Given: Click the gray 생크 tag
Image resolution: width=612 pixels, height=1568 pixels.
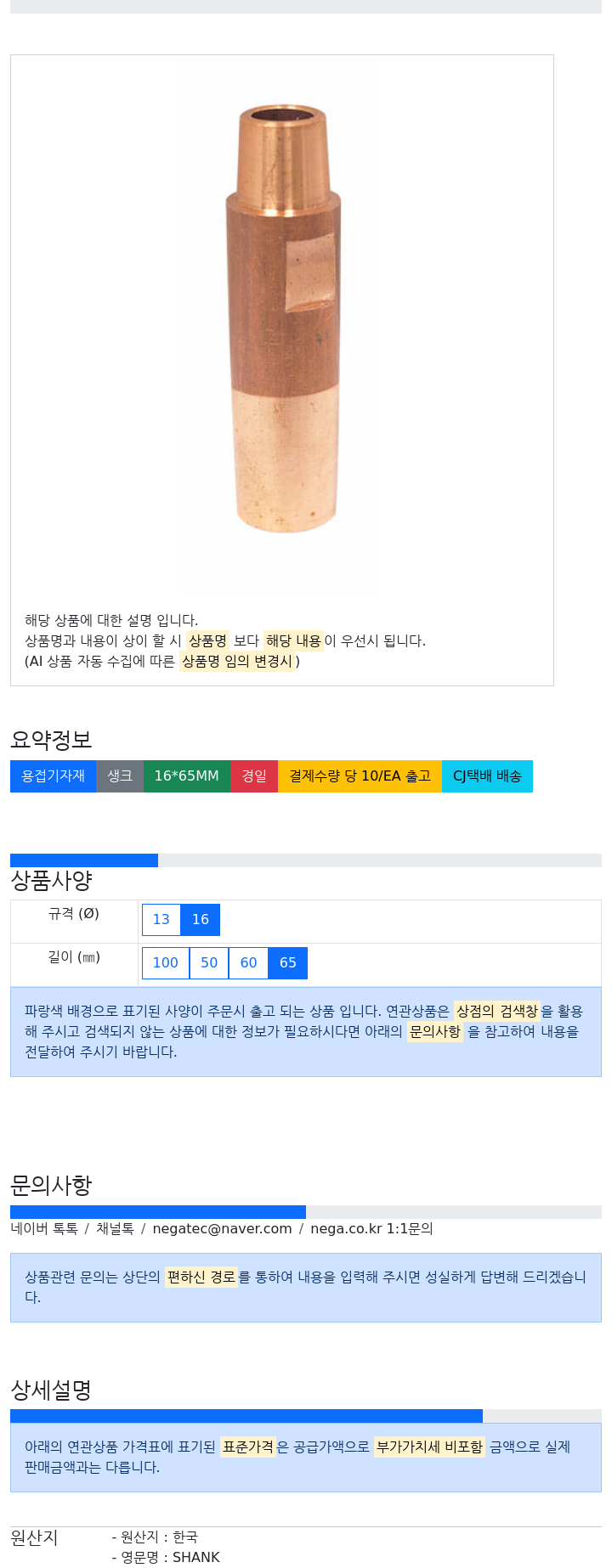Looking at the screenshot, I should [120, 776].
